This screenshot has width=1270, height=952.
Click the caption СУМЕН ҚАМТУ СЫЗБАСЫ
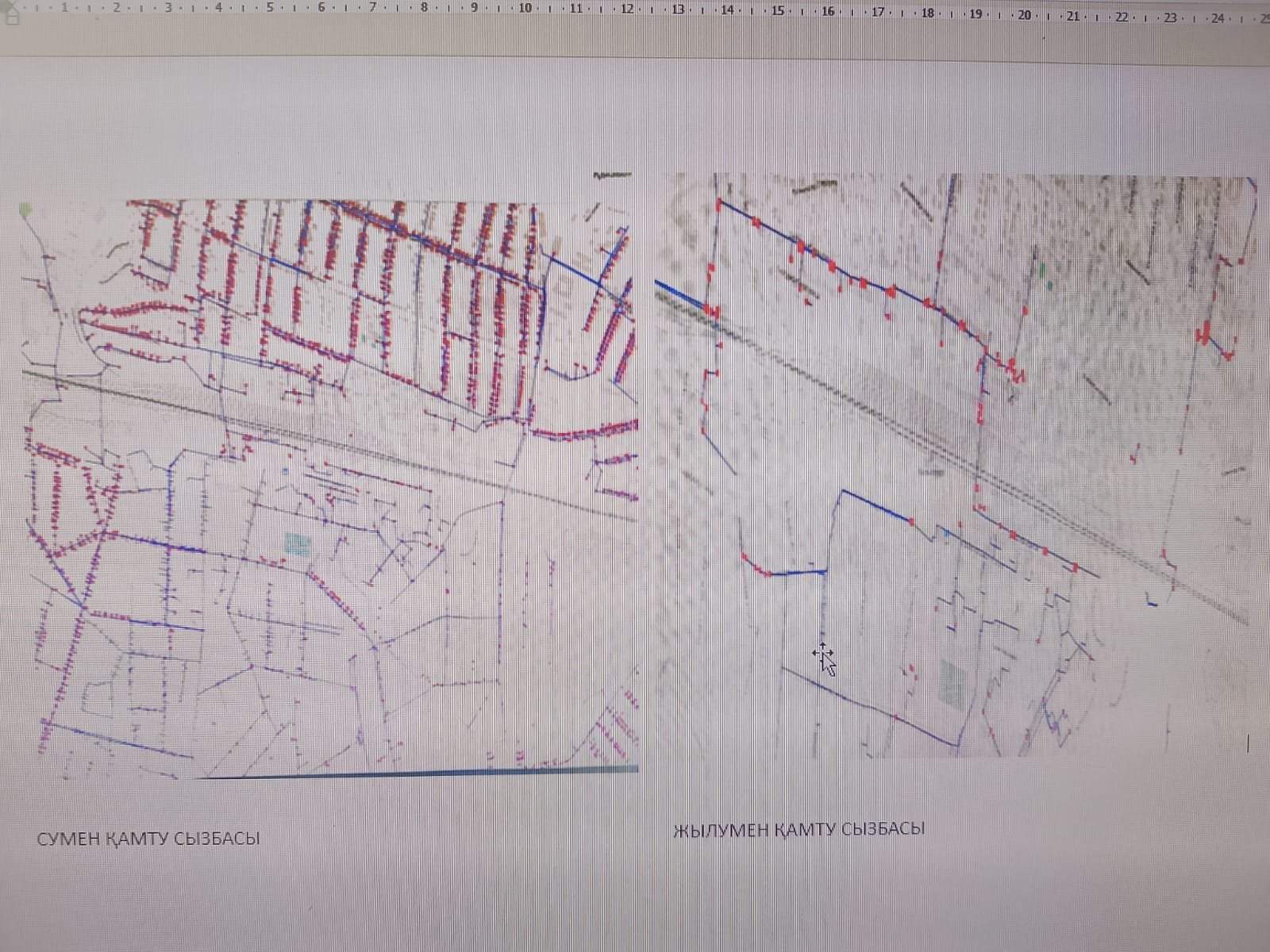(148, 839)
